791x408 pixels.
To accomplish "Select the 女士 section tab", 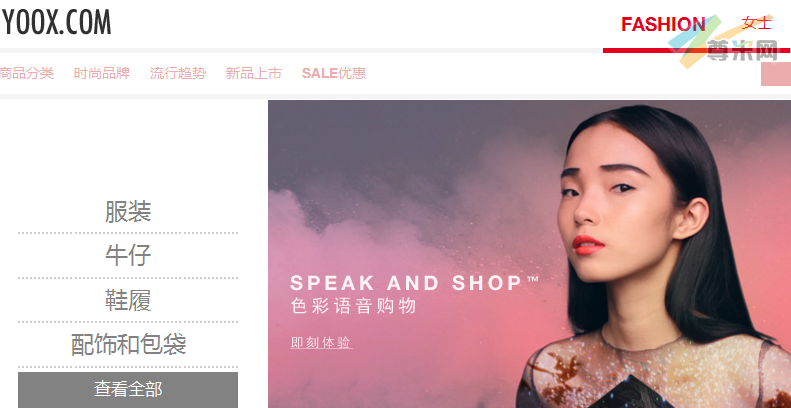I will (x=756, y=23).
